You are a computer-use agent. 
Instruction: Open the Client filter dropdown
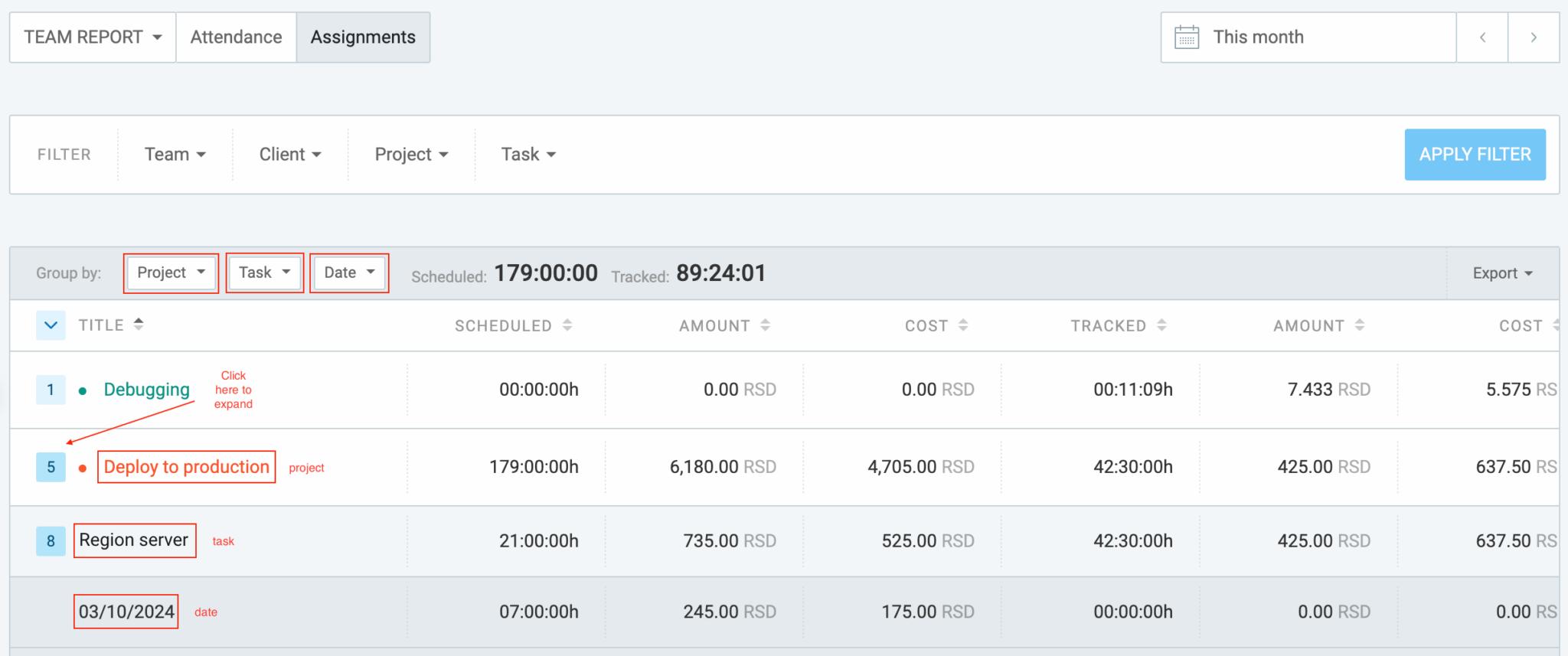(289, 155)
